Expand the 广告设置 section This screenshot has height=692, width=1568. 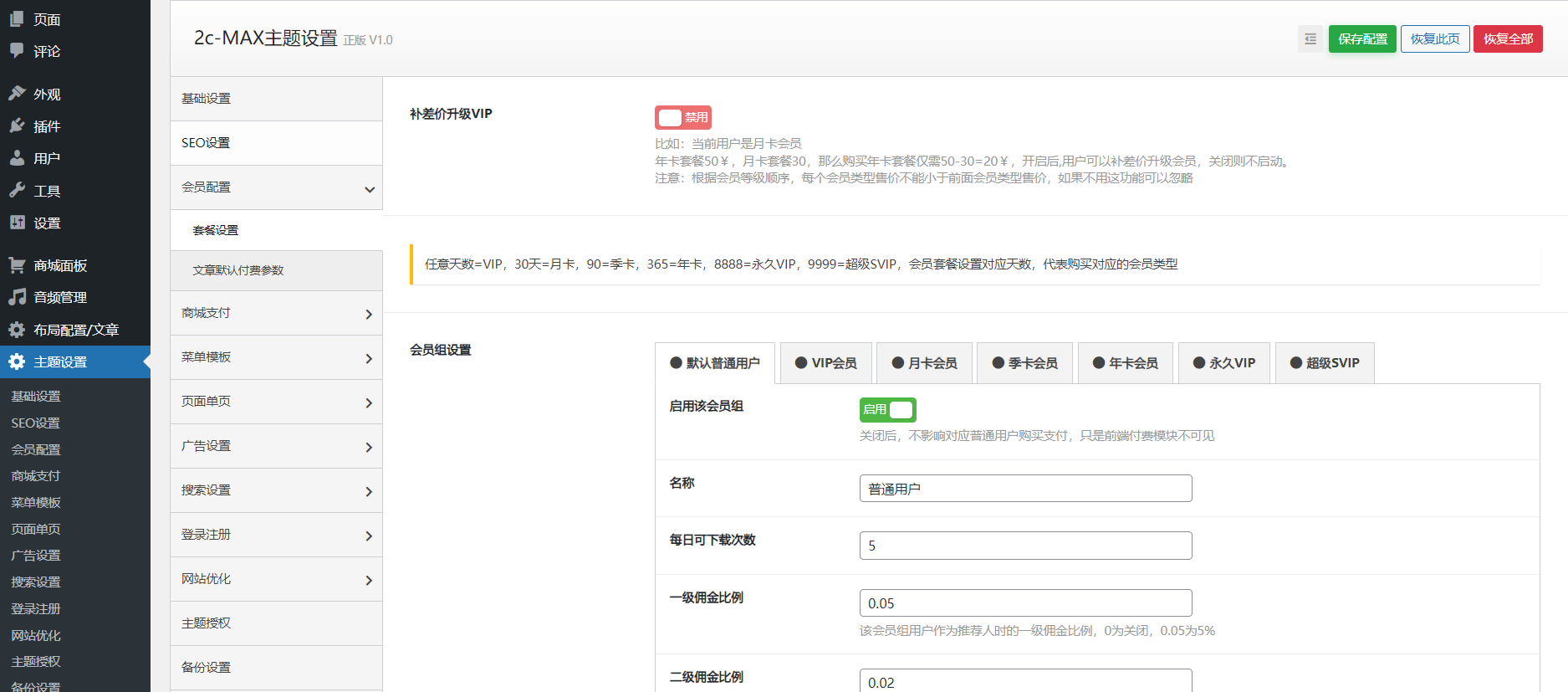coord(276,446)
